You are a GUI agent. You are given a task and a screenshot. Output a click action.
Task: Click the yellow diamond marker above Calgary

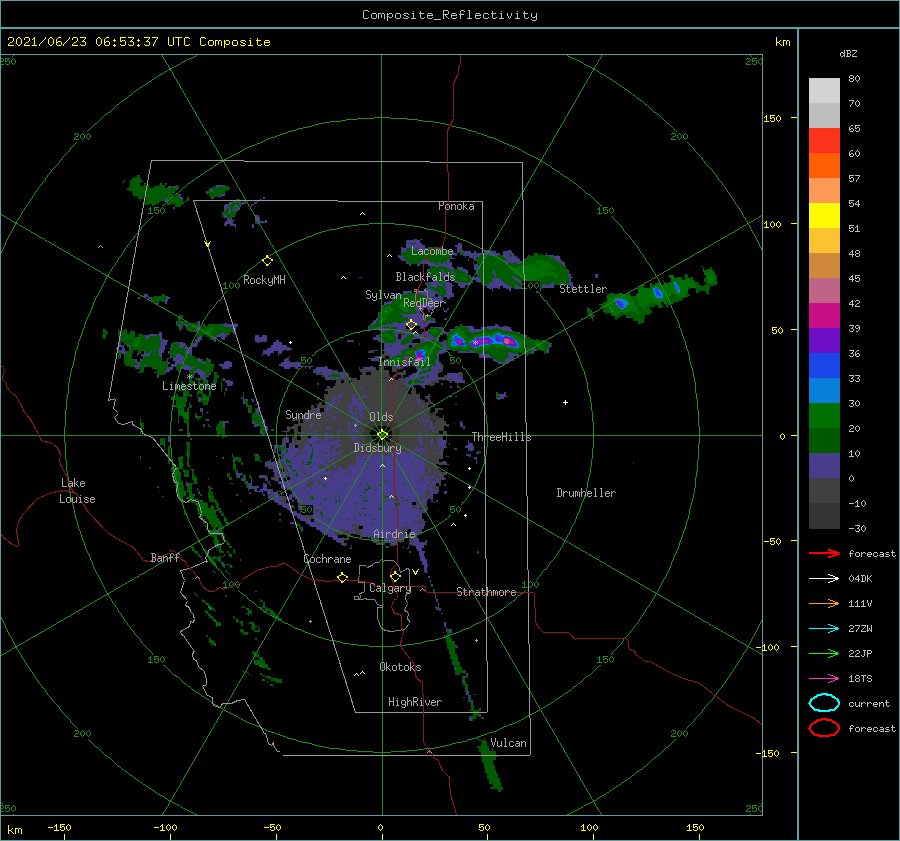395,576
